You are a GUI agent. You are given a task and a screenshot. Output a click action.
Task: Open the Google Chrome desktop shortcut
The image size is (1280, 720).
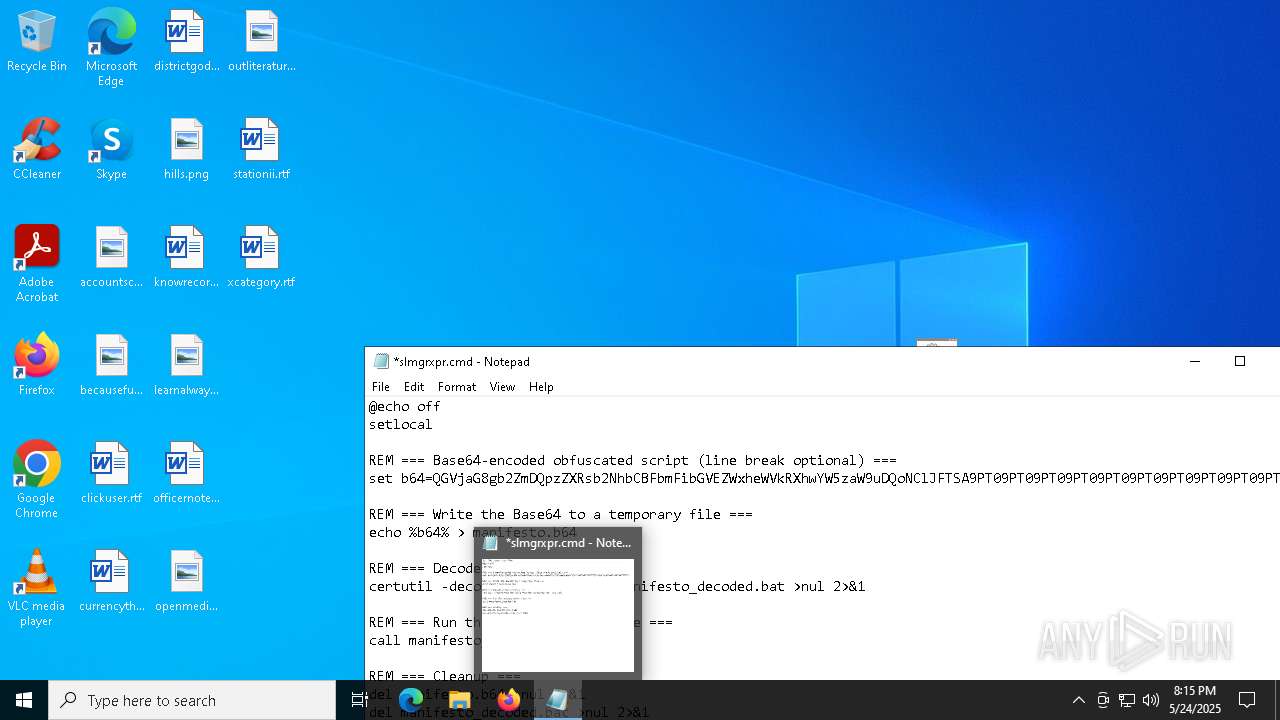[37, 479]
